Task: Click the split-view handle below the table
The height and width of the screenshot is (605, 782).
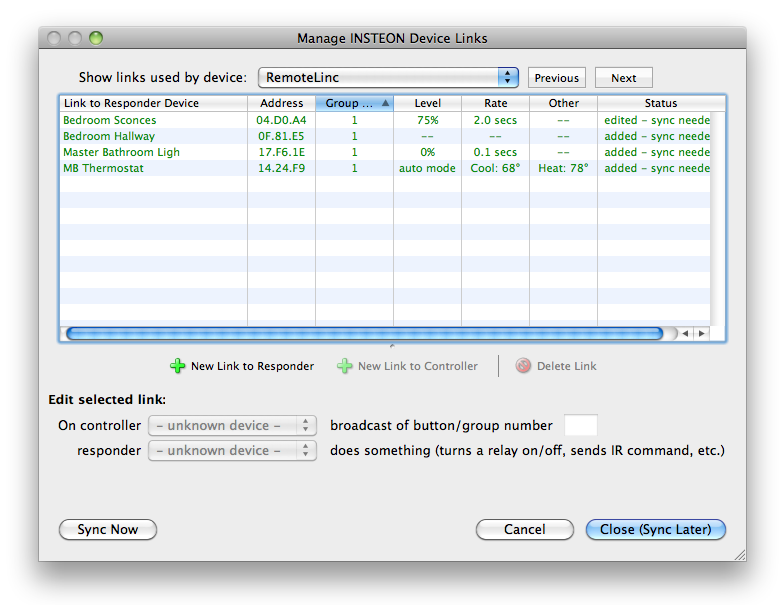Action: (x=392, y=346)
